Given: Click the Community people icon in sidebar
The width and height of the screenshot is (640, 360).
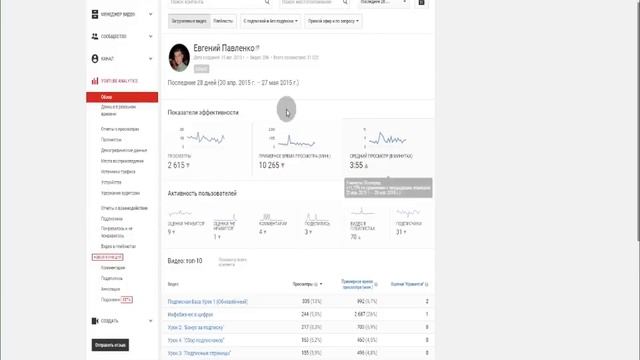Looking at the screenshot, I should point(95,36).
